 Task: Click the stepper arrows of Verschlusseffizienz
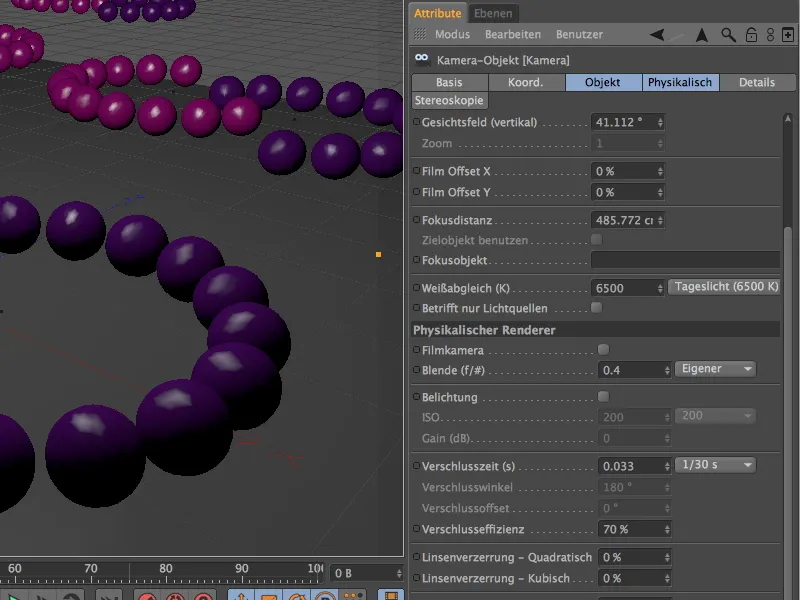[x=667, y=530]
